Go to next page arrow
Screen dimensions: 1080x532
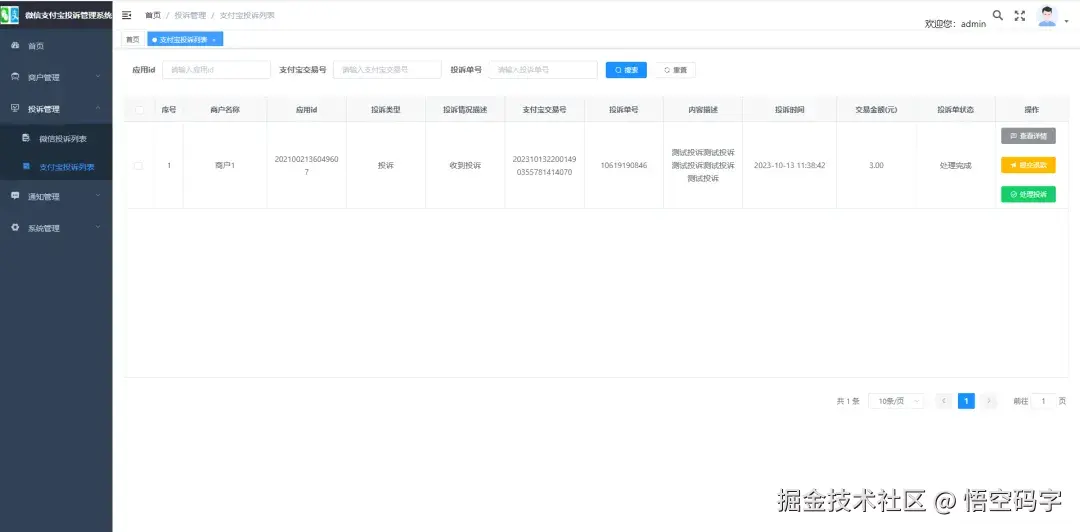click(989, 401)
